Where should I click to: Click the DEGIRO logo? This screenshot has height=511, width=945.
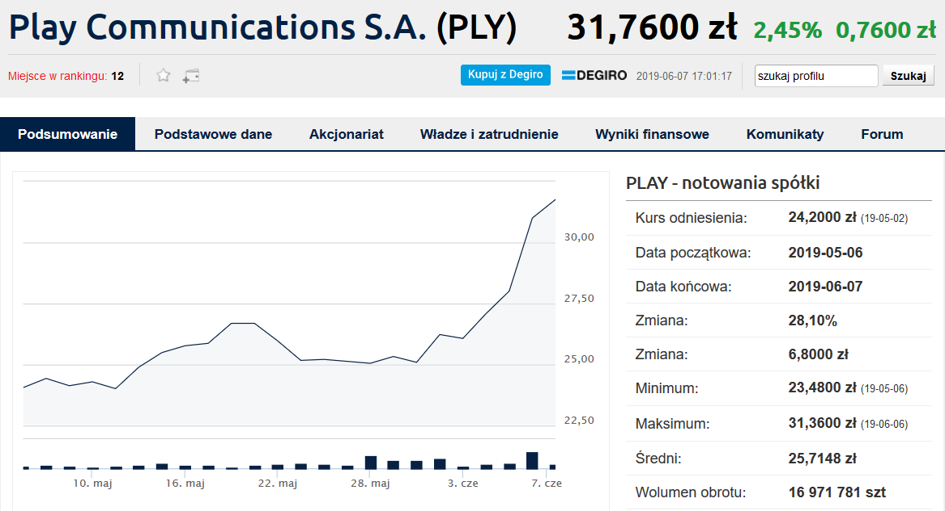click(594, 75)
